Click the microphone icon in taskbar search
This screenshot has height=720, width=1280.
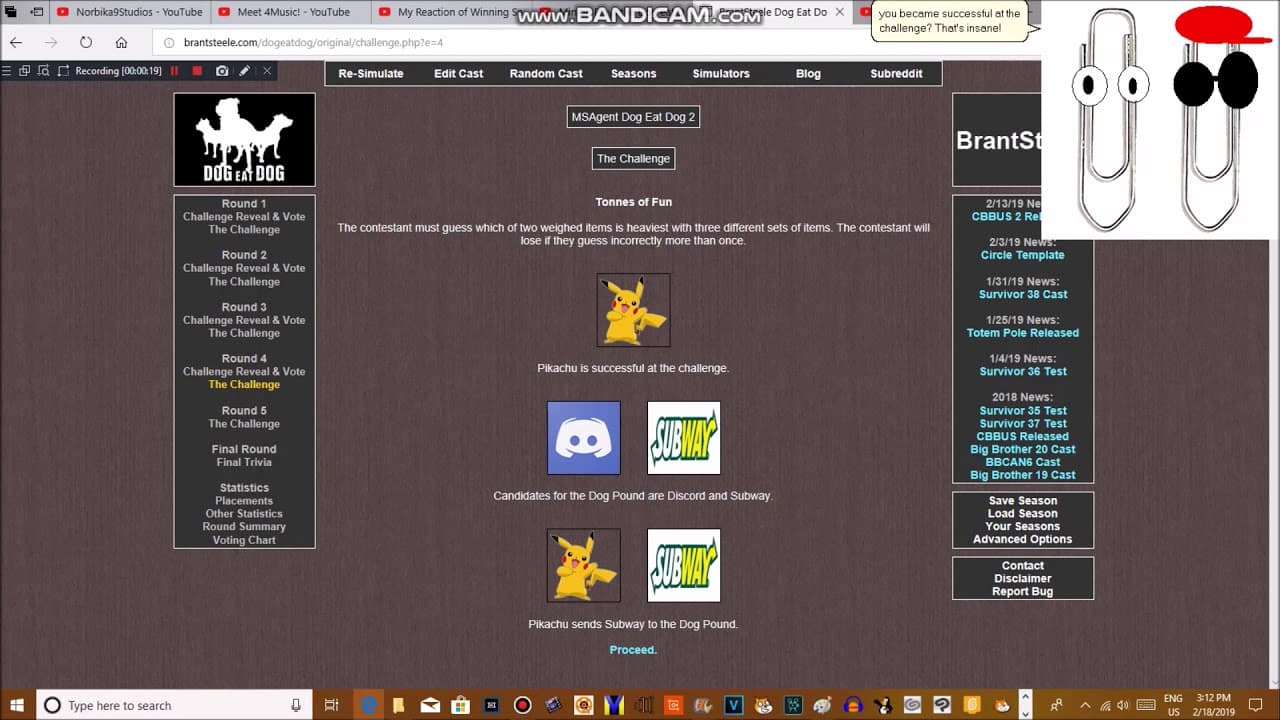click(296, 705)
